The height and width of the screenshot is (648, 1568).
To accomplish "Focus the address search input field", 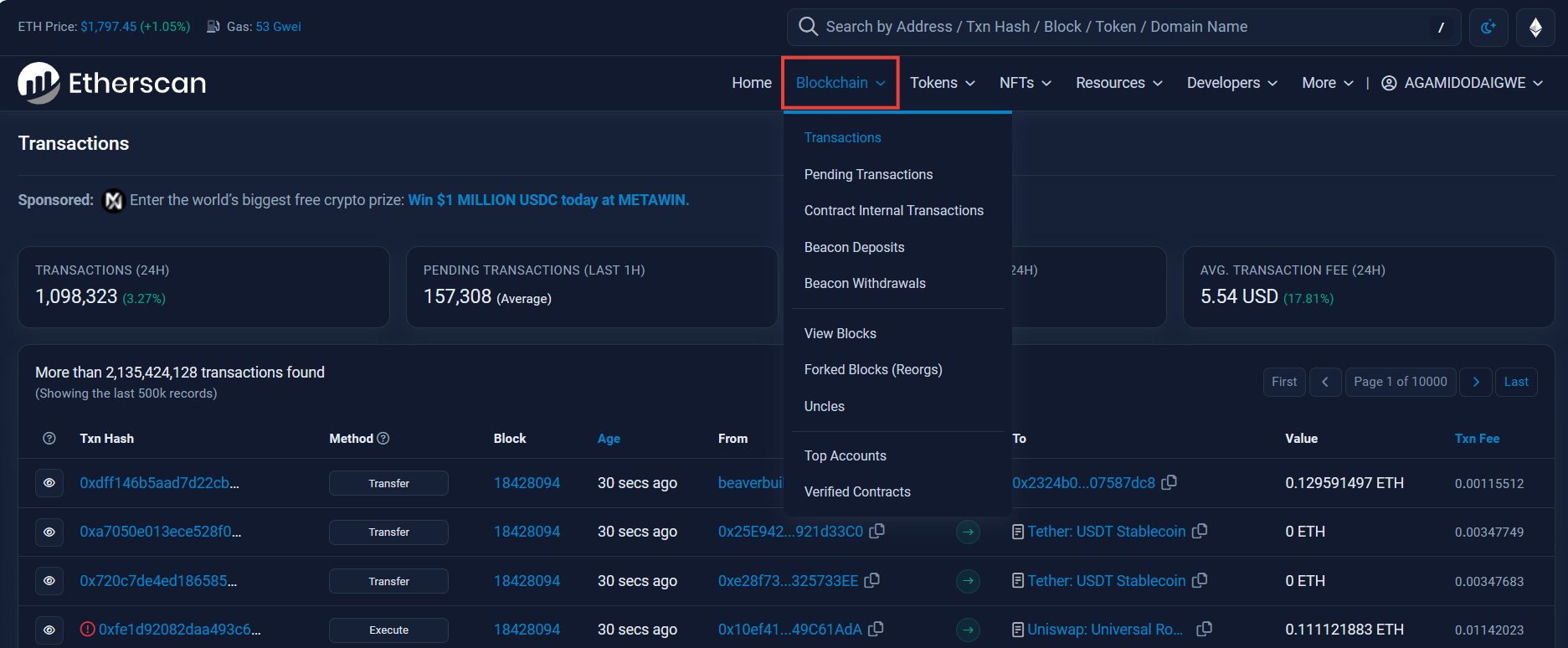I will [x=1122, y=27].
